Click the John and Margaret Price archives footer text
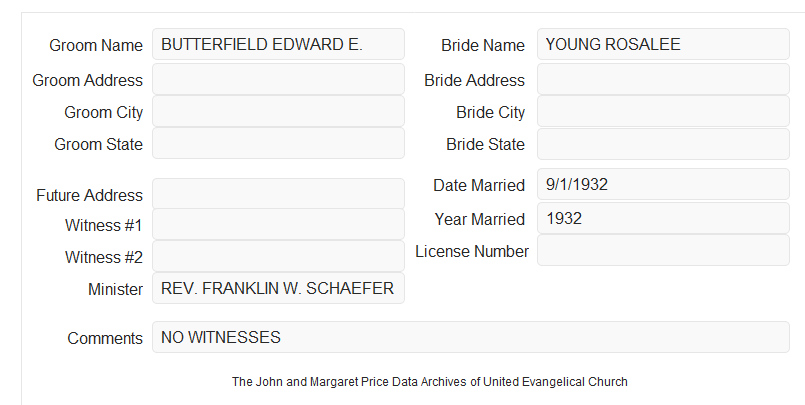Image resolution: width=805 pixels, height=405 pixels. (430, 382)
